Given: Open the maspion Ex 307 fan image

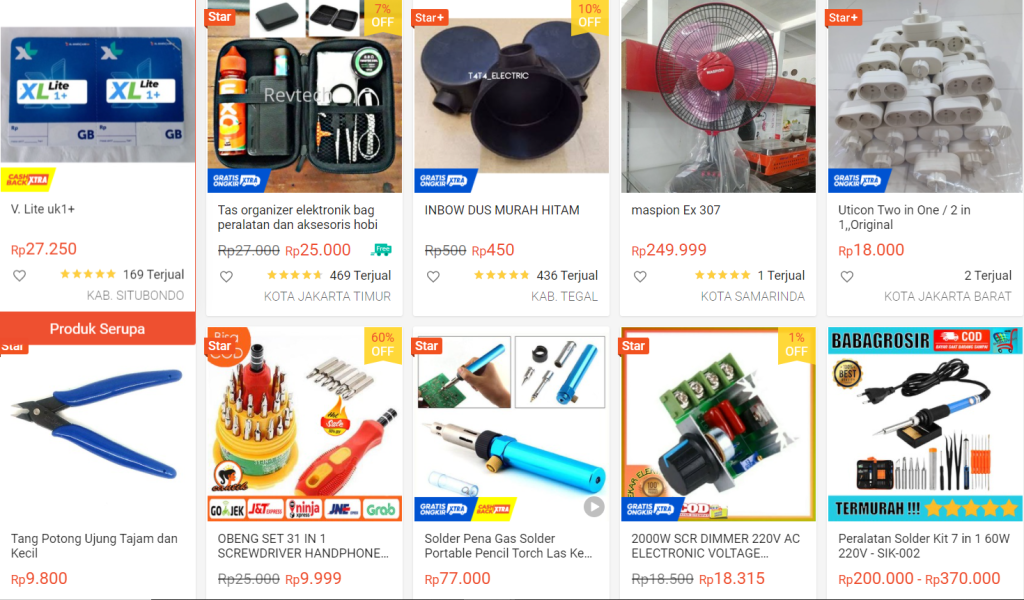Looking at the screenshot, I should (x=718, y=96).
